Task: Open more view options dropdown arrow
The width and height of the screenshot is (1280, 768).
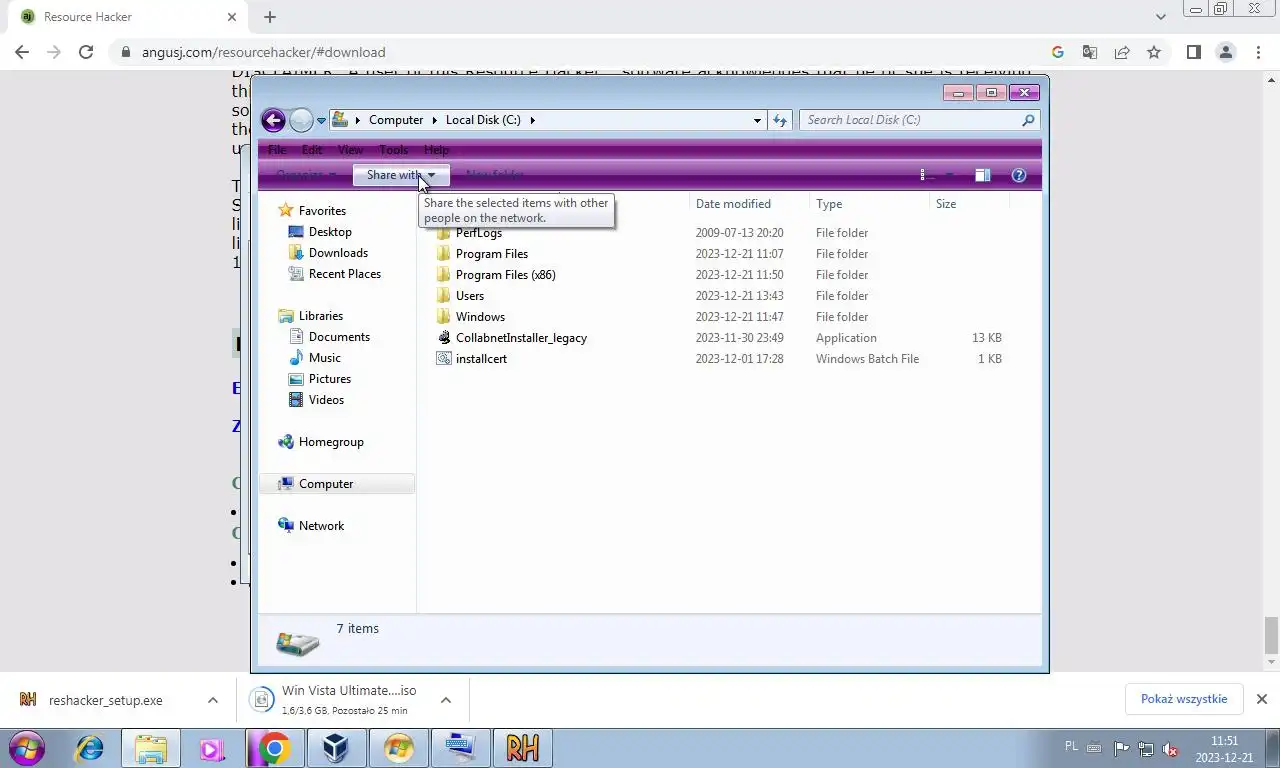Action: [949, 175]
